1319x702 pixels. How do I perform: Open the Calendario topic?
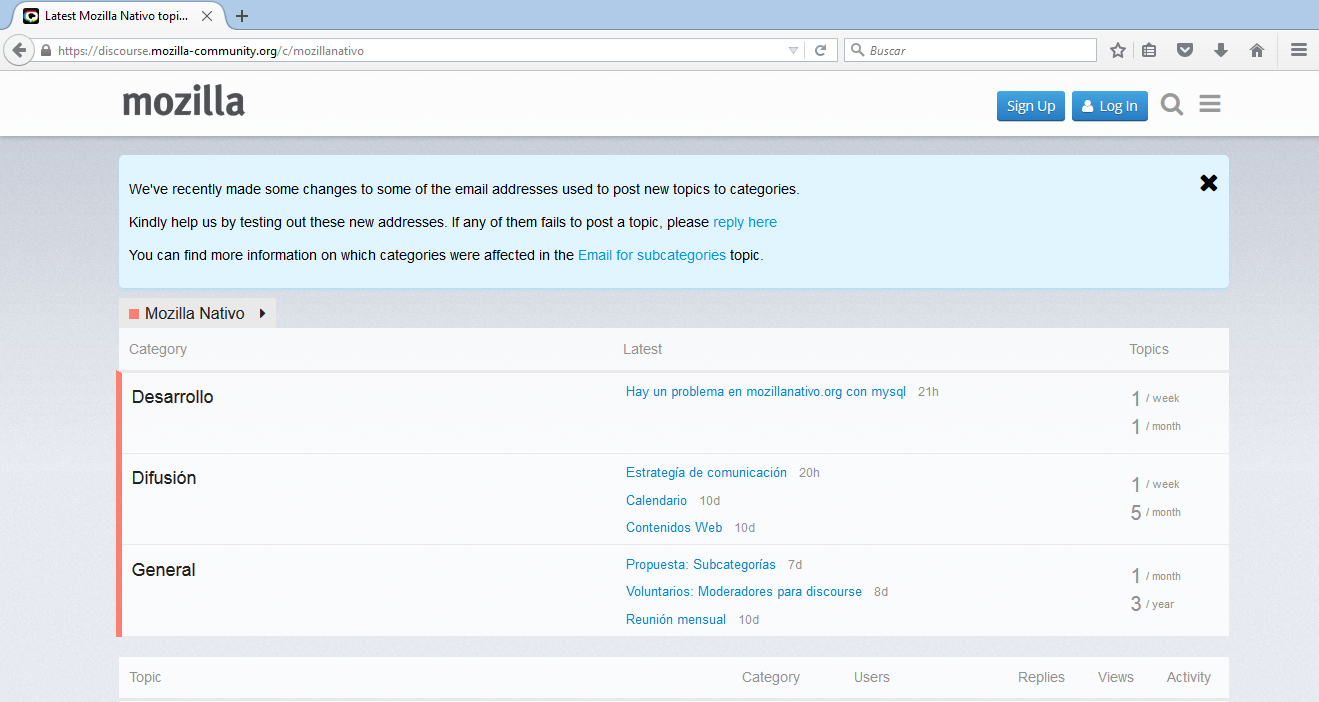pyautogui.click(x=656, y=500)
